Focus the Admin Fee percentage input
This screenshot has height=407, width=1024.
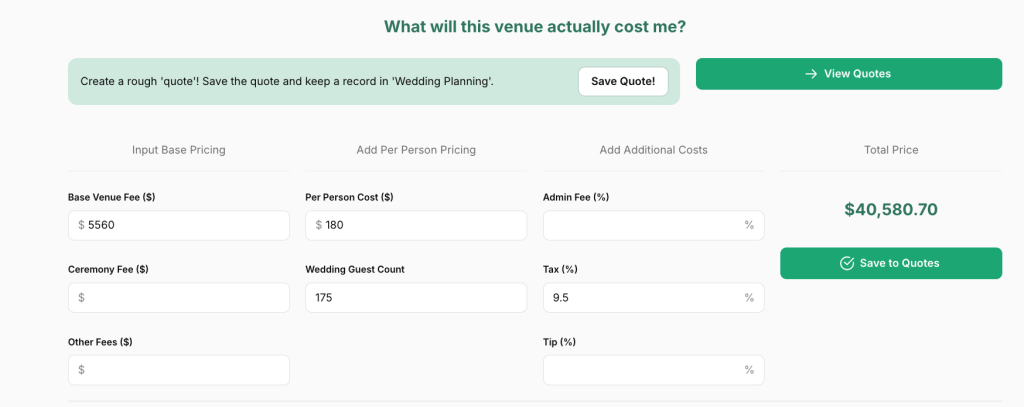[640, 226]
